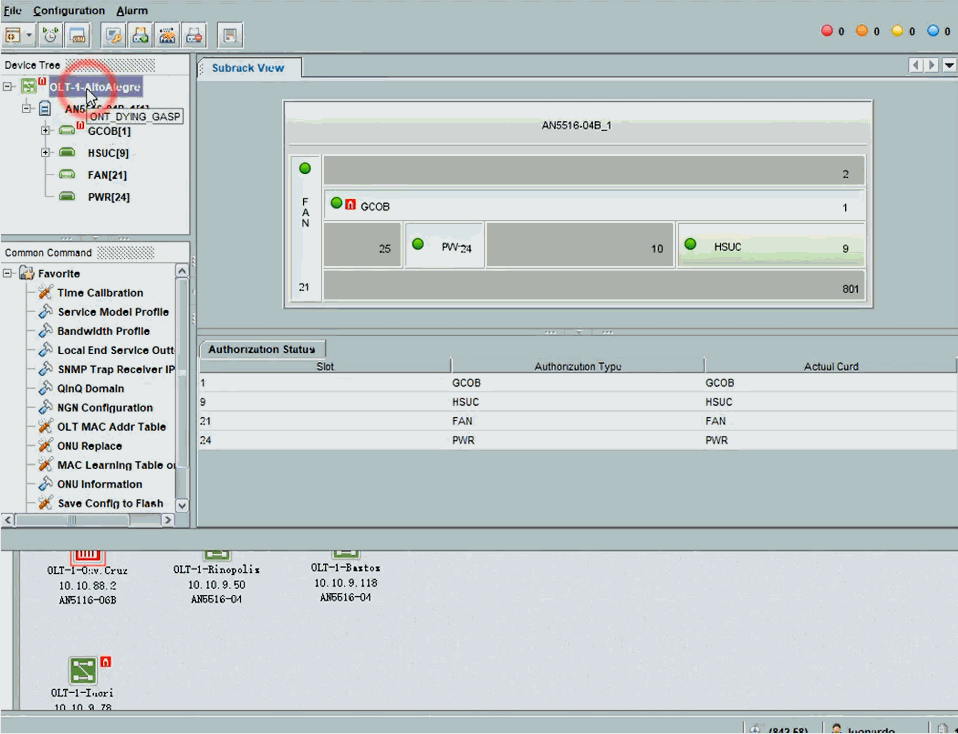Click the '10.10.88.2' address label in topology
Viewport: 958px width, 734px height.
87,585
